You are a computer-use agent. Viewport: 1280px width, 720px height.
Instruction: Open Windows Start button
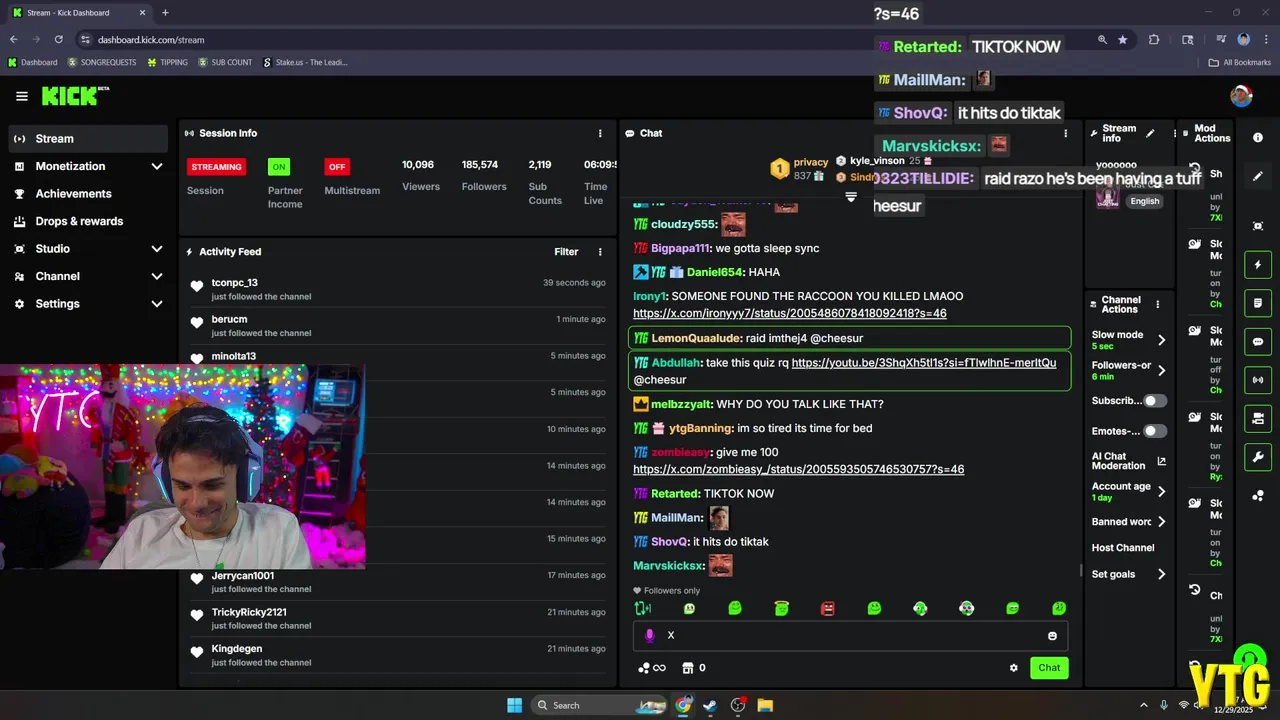[514, 705]
